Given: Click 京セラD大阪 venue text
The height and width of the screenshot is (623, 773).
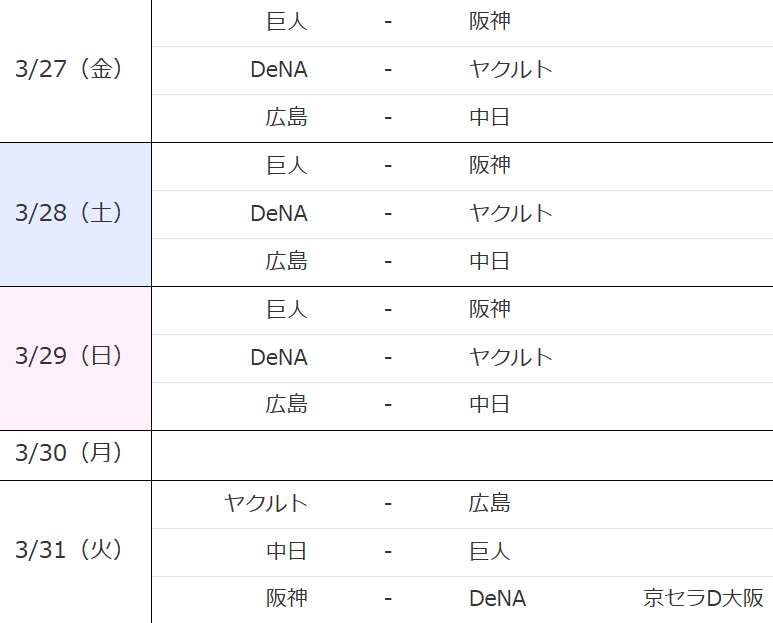Looking at the screenshot, I should 703,598.
